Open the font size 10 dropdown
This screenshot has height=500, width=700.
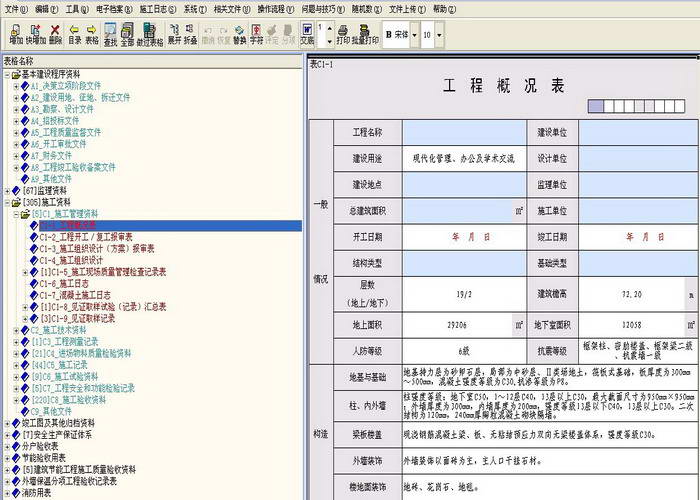click(439, 35)
